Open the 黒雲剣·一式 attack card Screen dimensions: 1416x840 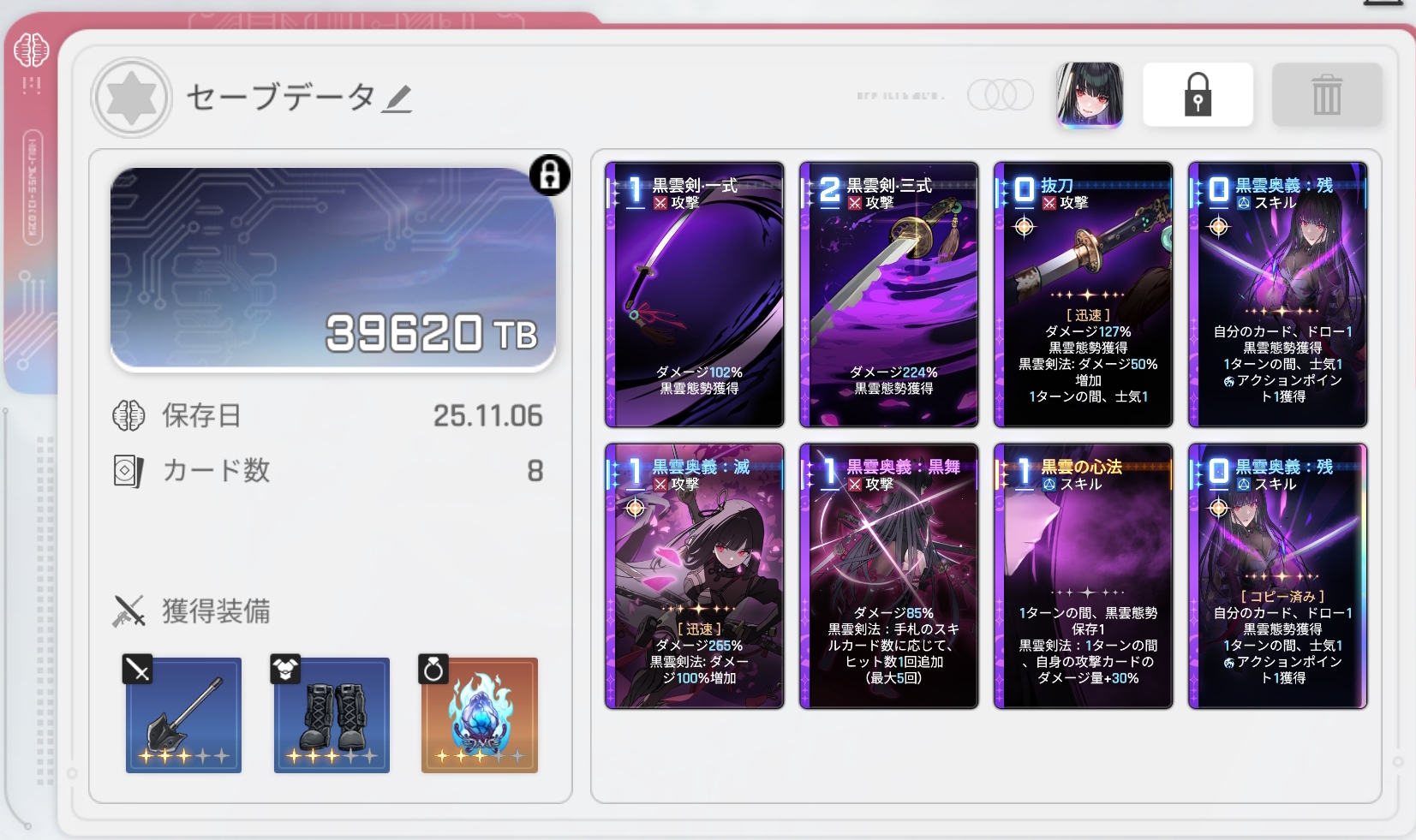point(695,295)
